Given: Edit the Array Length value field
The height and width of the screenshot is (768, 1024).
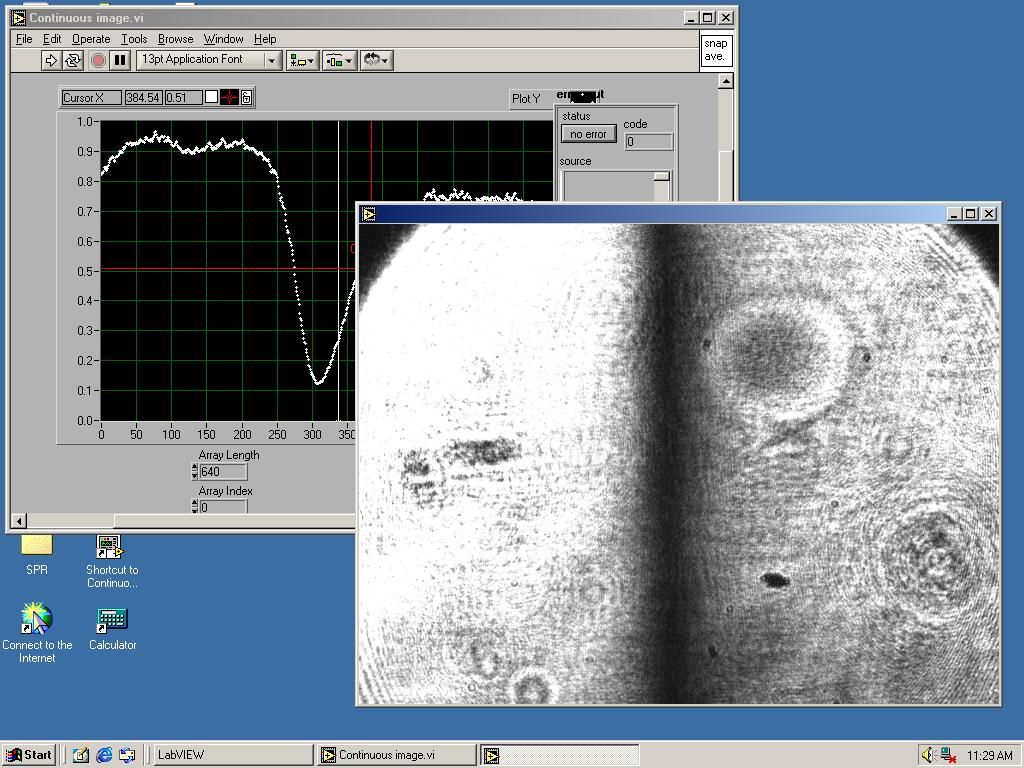Looking at the screenshot, I should click(222, 471).
